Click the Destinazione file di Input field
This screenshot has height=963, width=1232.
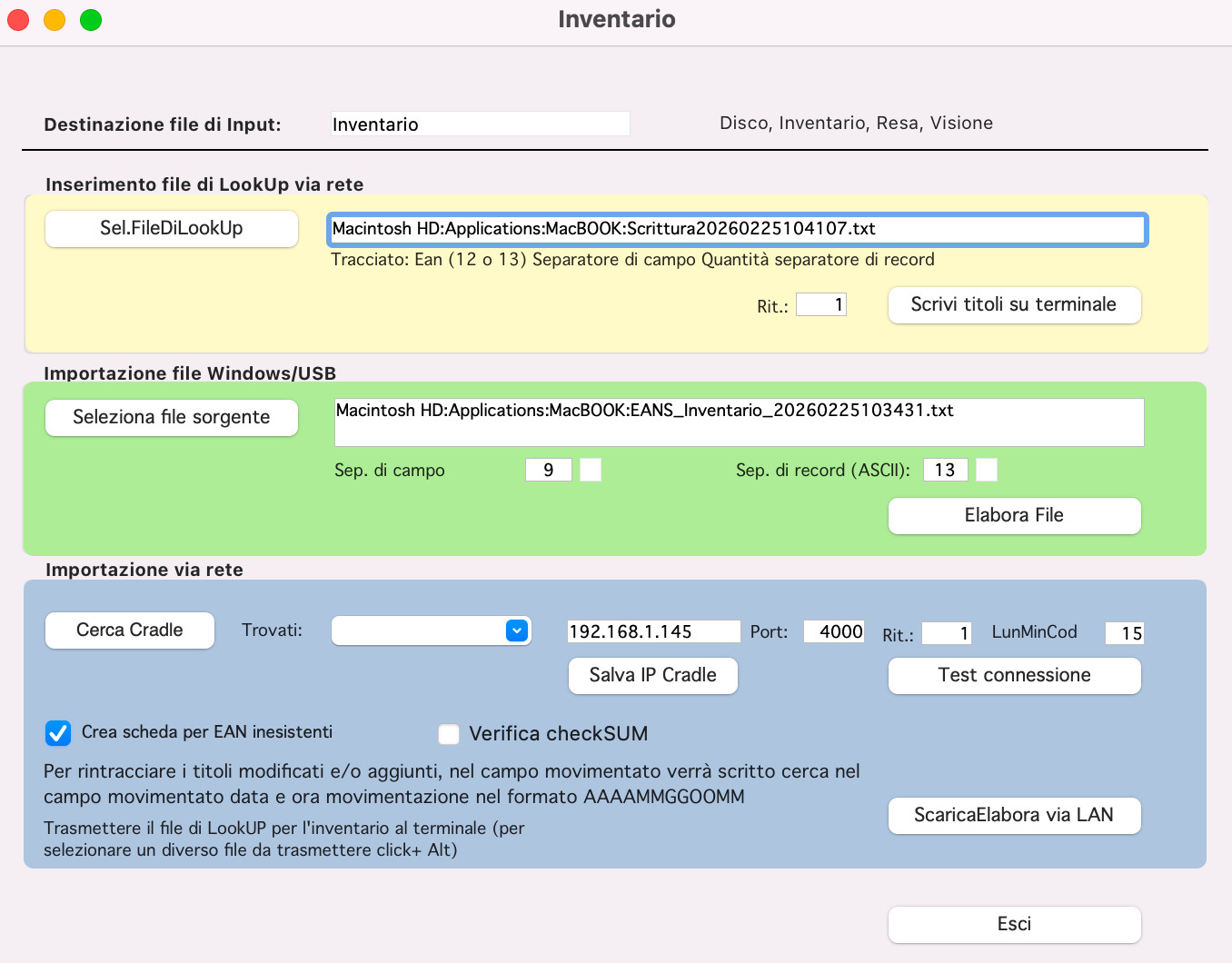480,124
